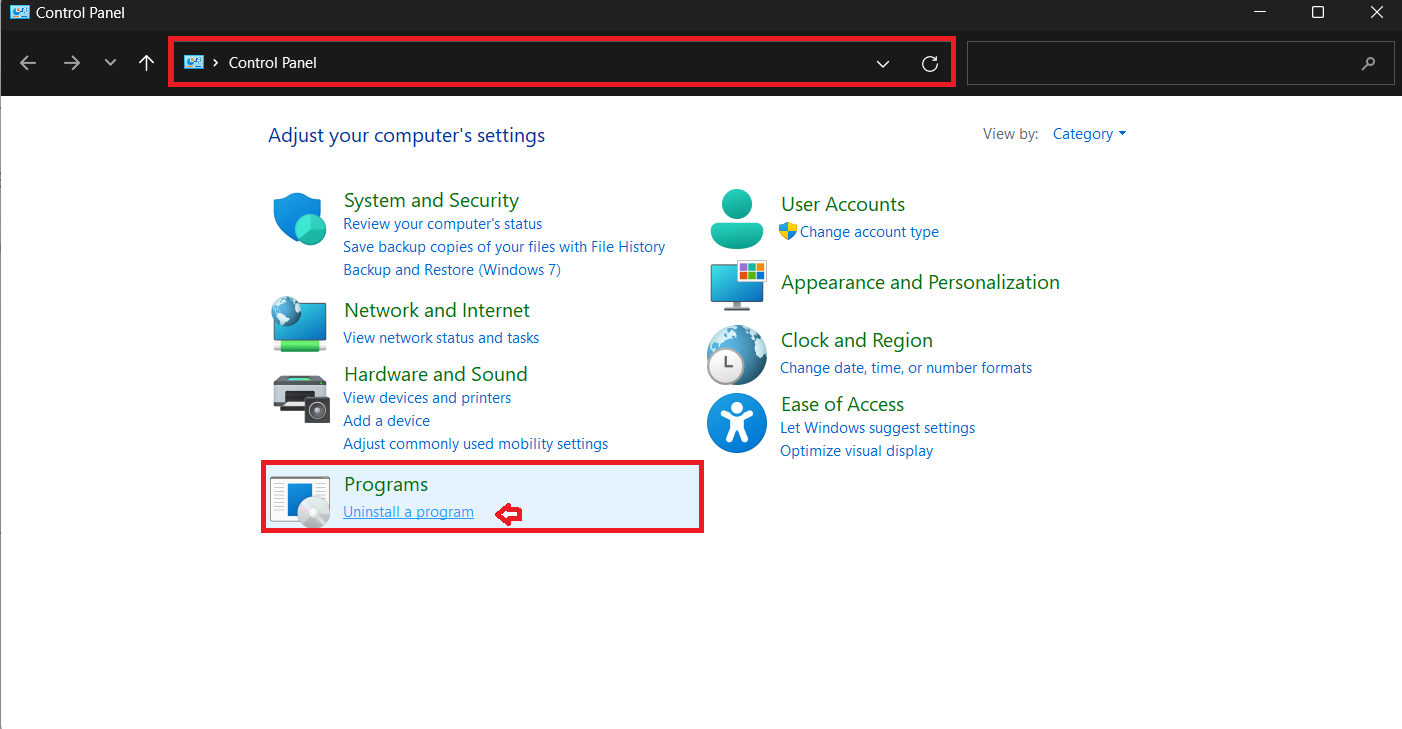Viewport: 1402px width, 729px height.
Task: Click Review your computer's status
Action: (443, 224)
